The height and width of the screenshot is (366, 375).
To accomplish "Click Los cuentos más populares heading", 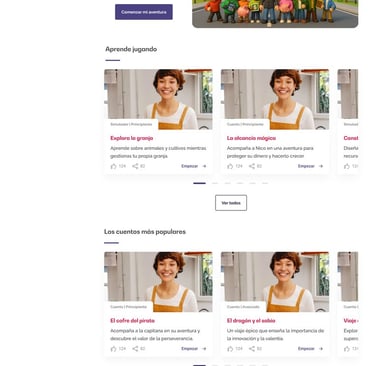I will (145, 232).
